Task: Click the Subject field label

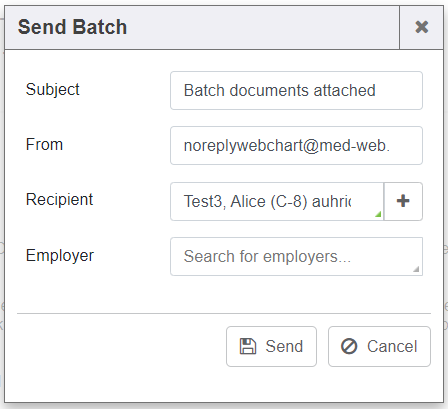Action: (53, 90)
